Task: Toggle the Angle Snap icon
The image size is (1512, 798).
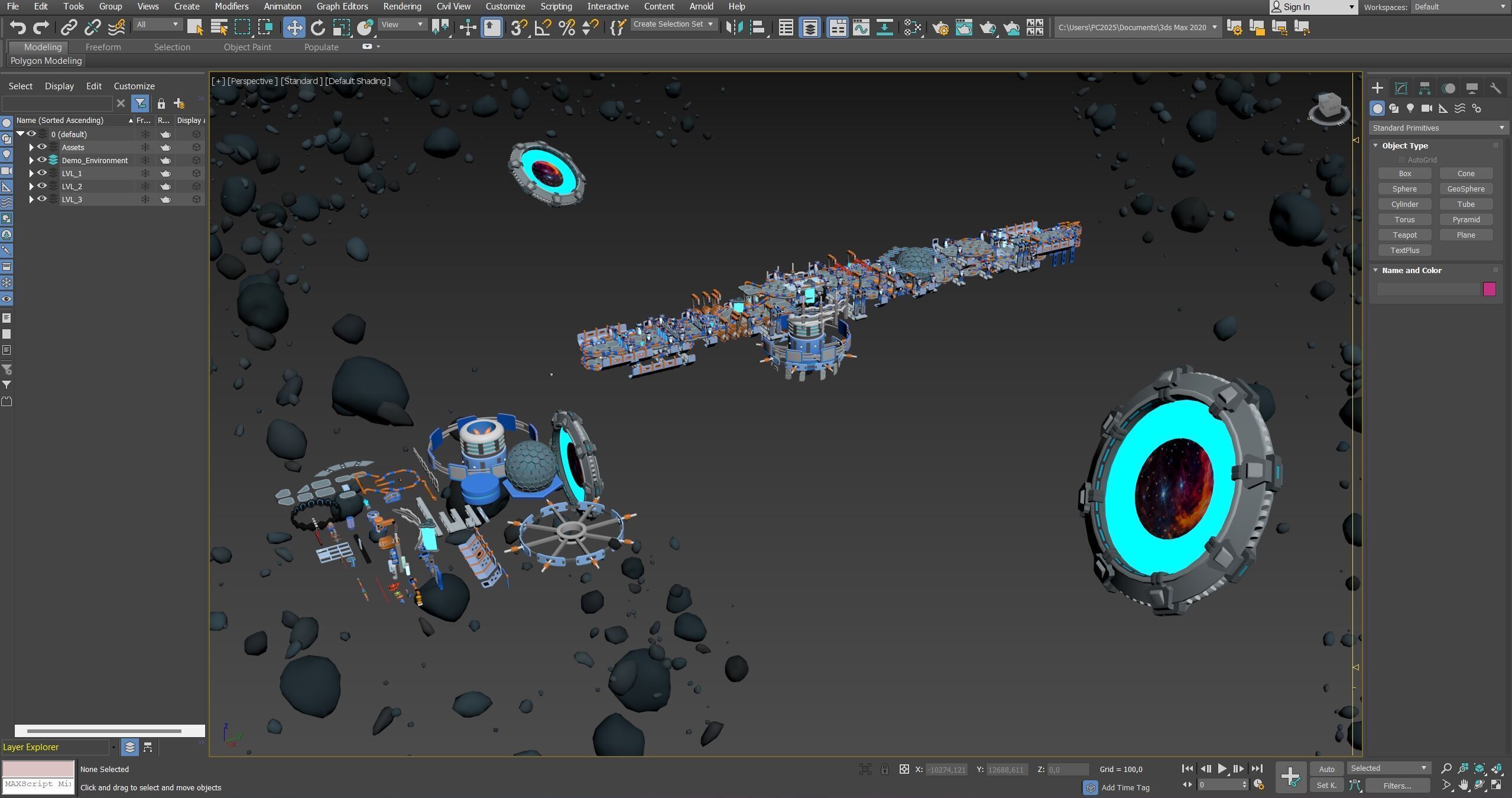Action: [x=542, y=27]
